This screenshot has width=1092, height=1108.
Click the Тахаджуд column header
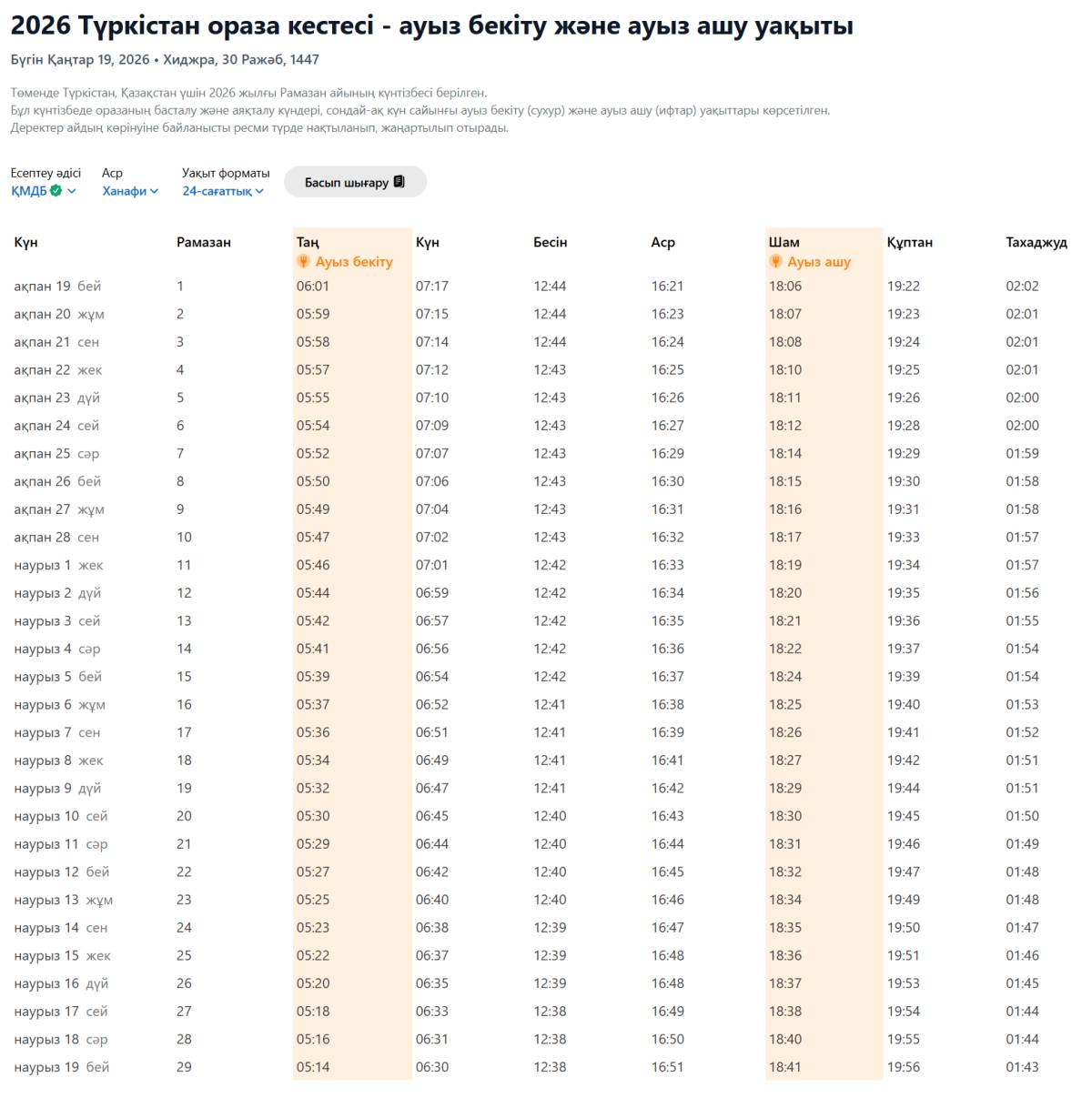coord(1036,242)
